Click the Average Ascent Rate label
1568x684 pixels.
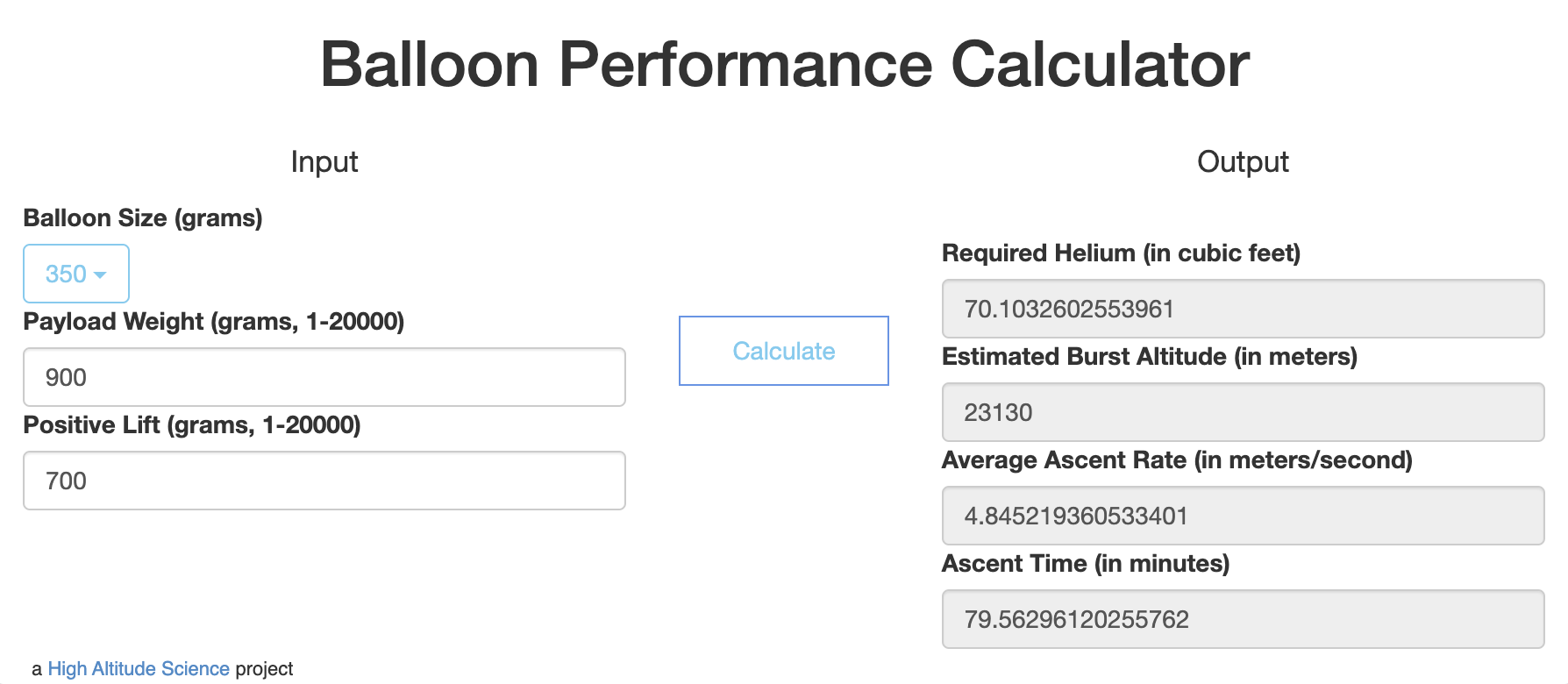[1177, 460]
